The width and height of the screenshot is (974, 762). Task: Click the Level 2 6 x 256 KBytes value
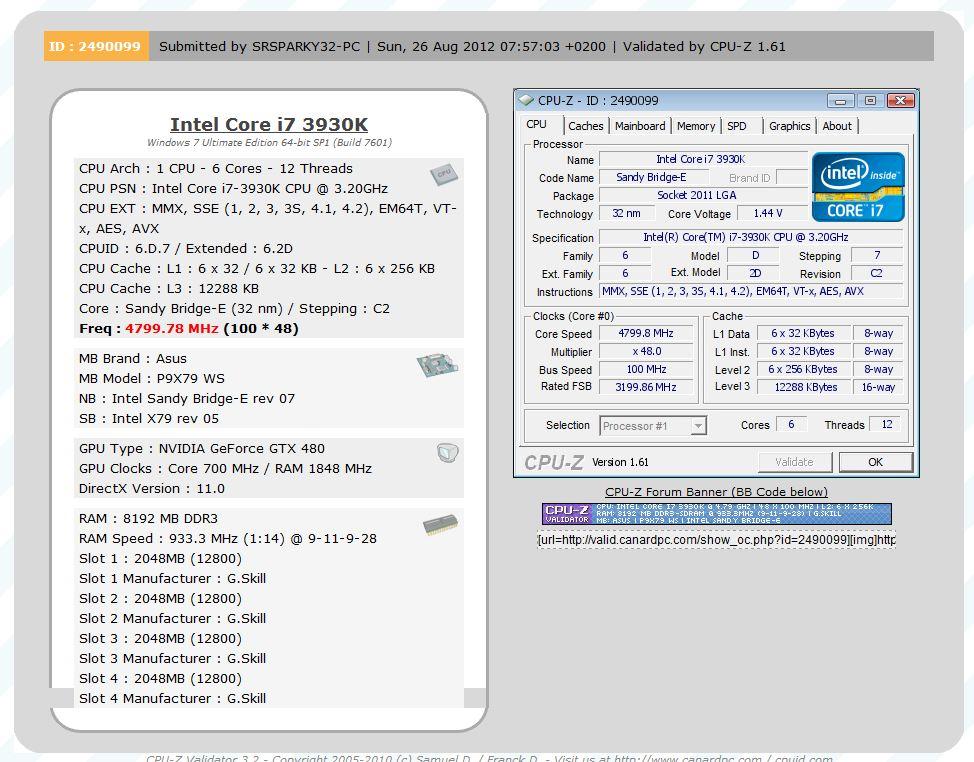804,370
